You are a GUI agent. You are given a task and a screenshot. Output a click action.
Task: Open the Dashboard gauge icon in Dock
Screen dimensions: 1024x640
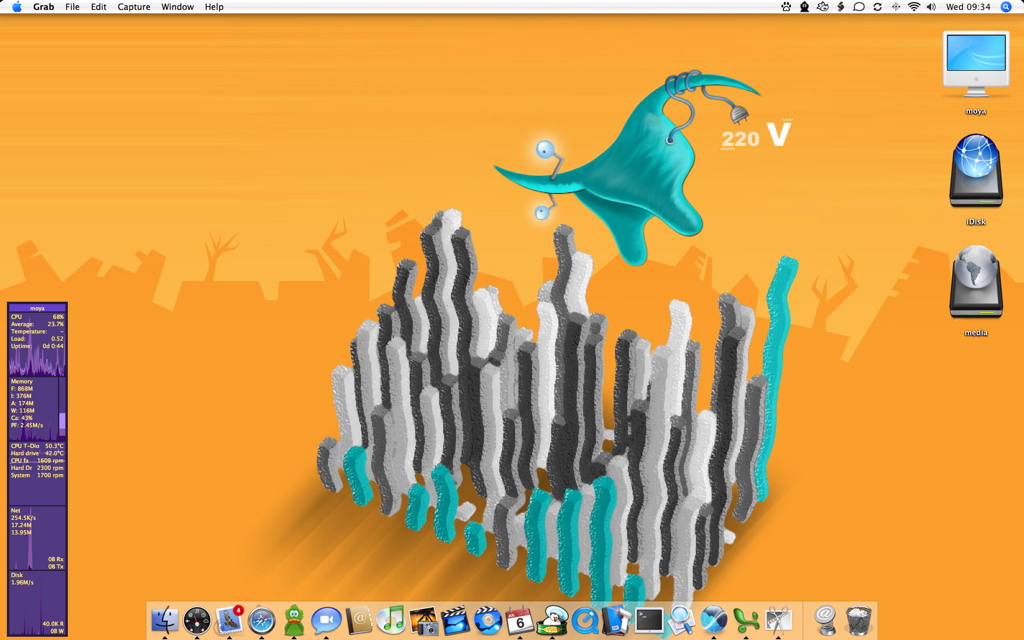[197, 620]
